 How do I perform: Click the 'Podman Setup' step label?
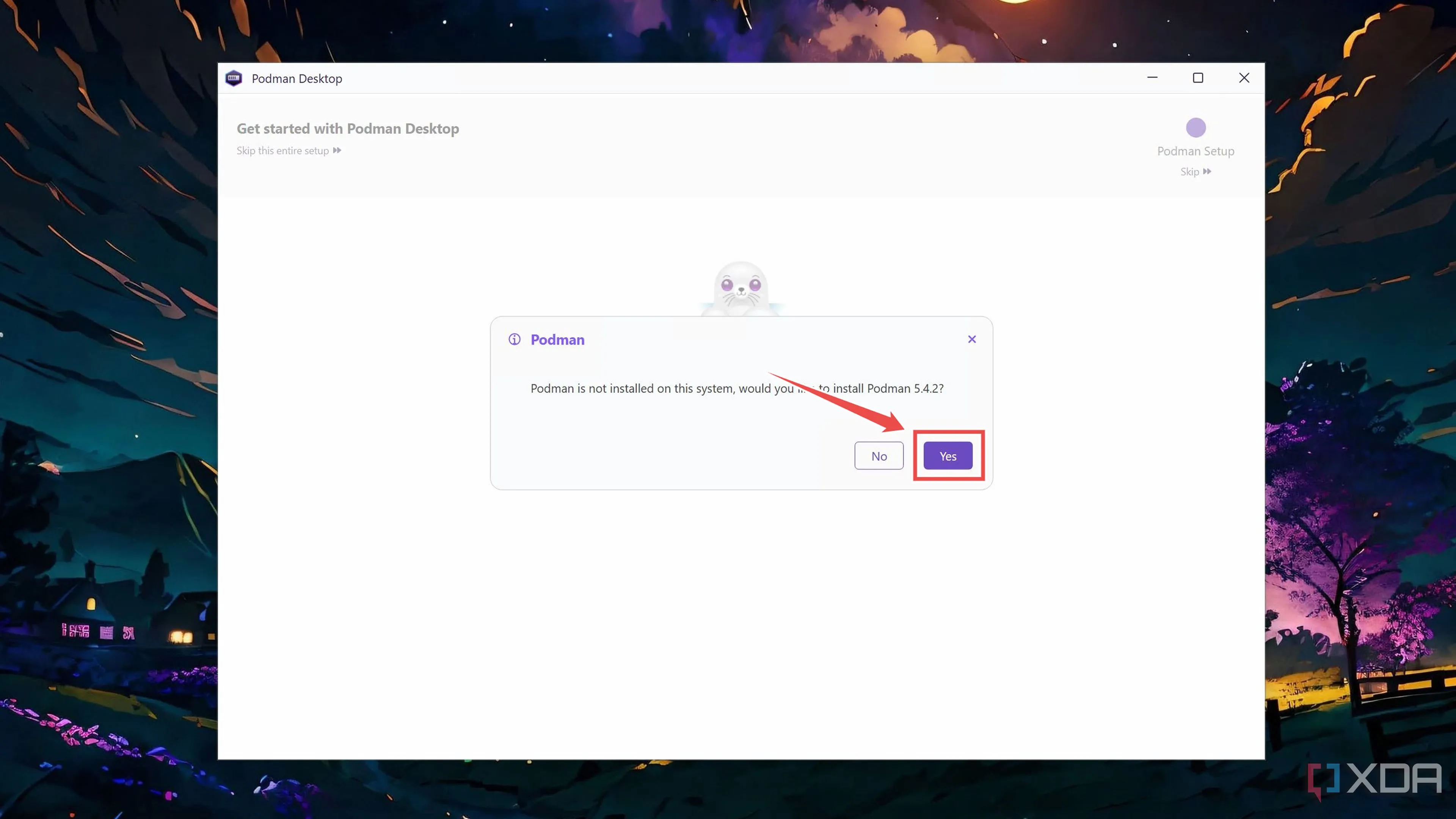point(1196,151)
